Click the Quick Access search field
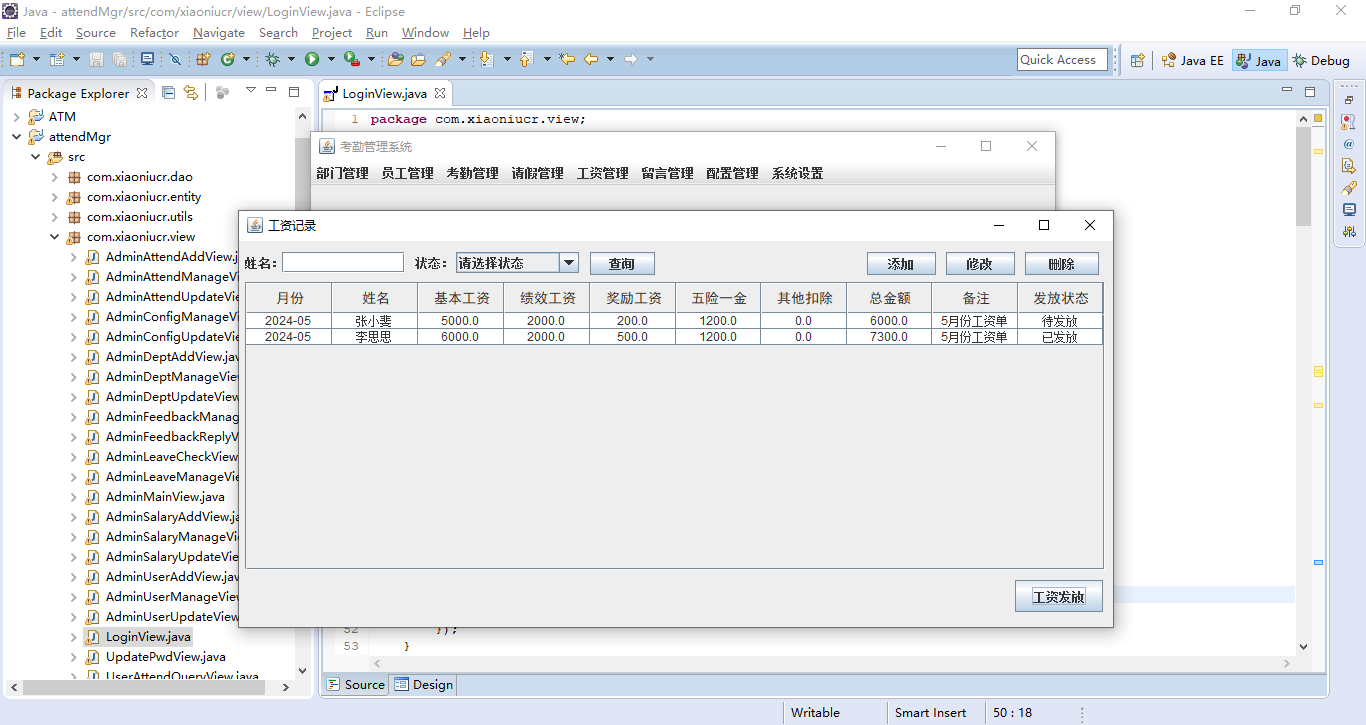Screen dimensions: 1366x725 (x=1062, y=60)
